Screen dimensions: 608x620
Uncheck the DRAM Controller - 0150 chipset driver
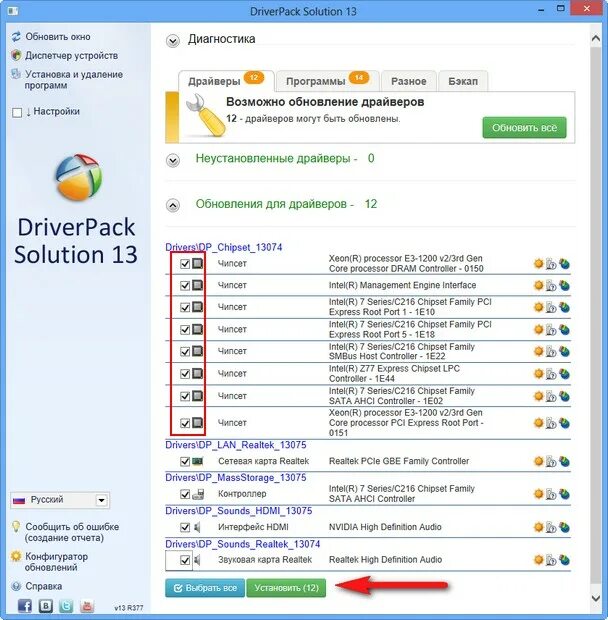[x=185, y=264]
